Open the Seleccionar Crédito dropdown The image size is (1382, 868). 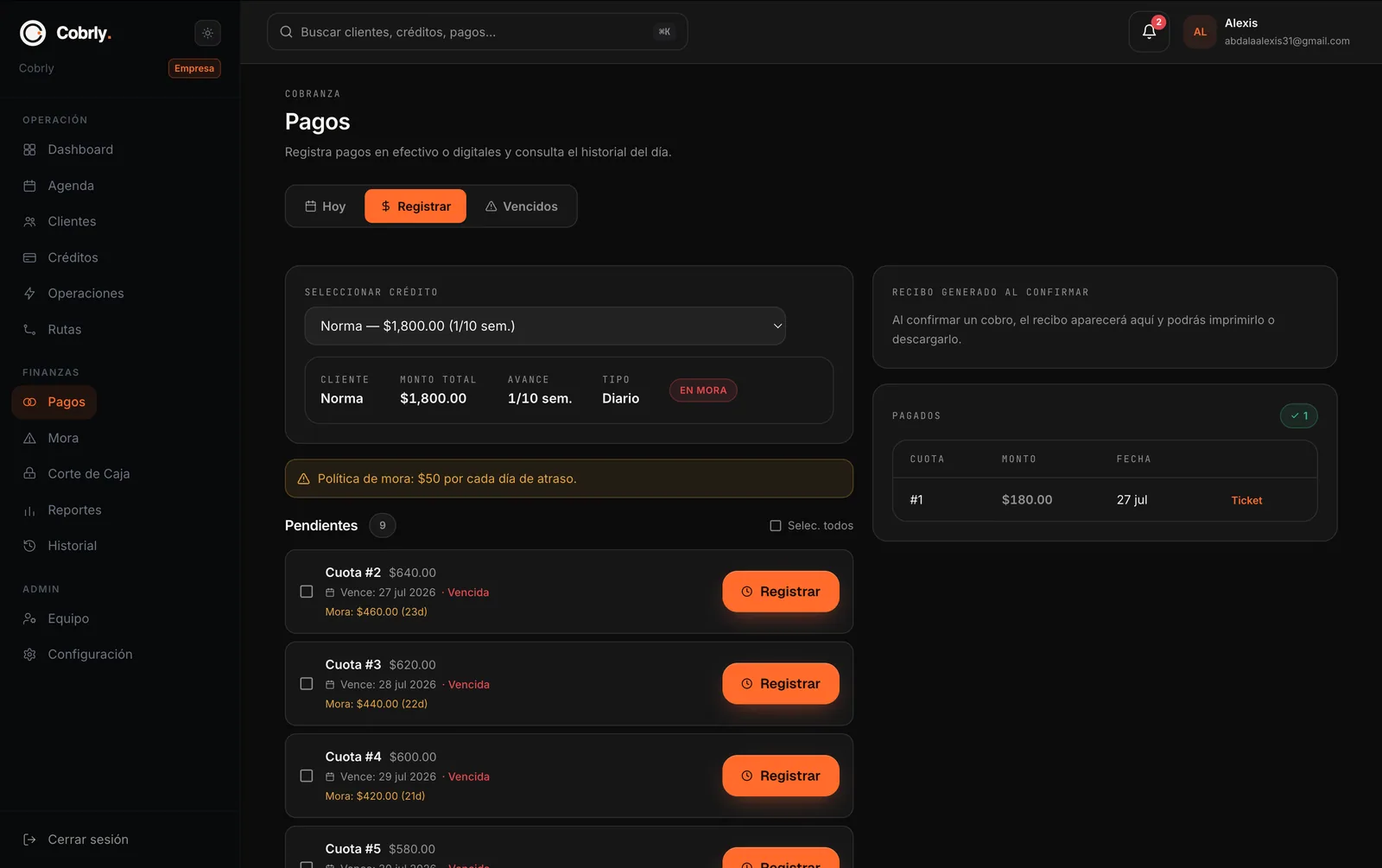545,326
